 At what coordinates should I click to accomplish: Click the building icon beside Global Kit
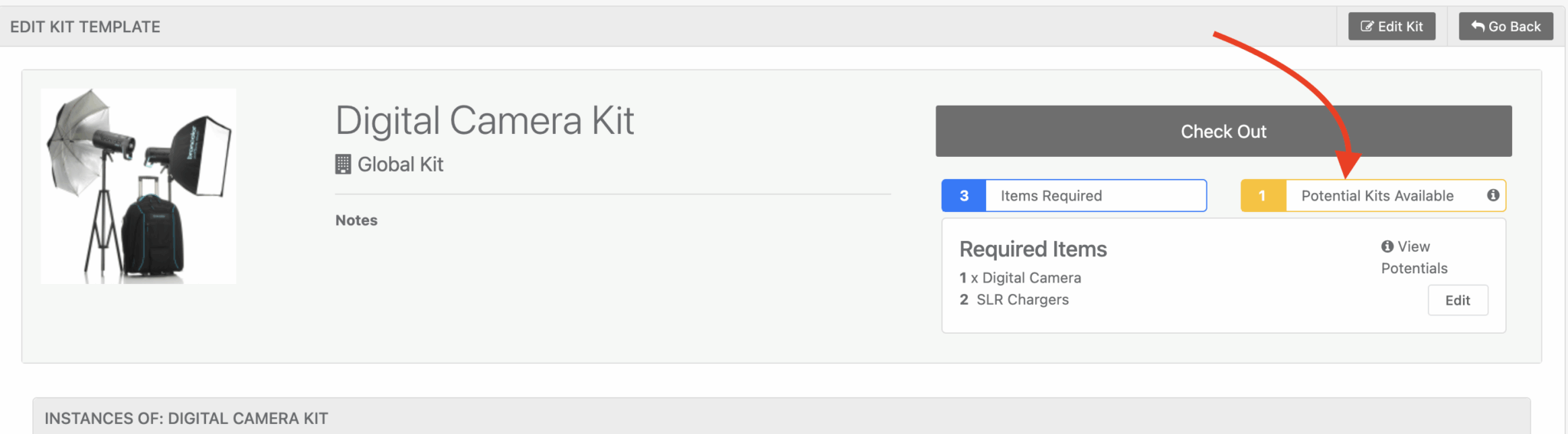[x=343, y=165]
